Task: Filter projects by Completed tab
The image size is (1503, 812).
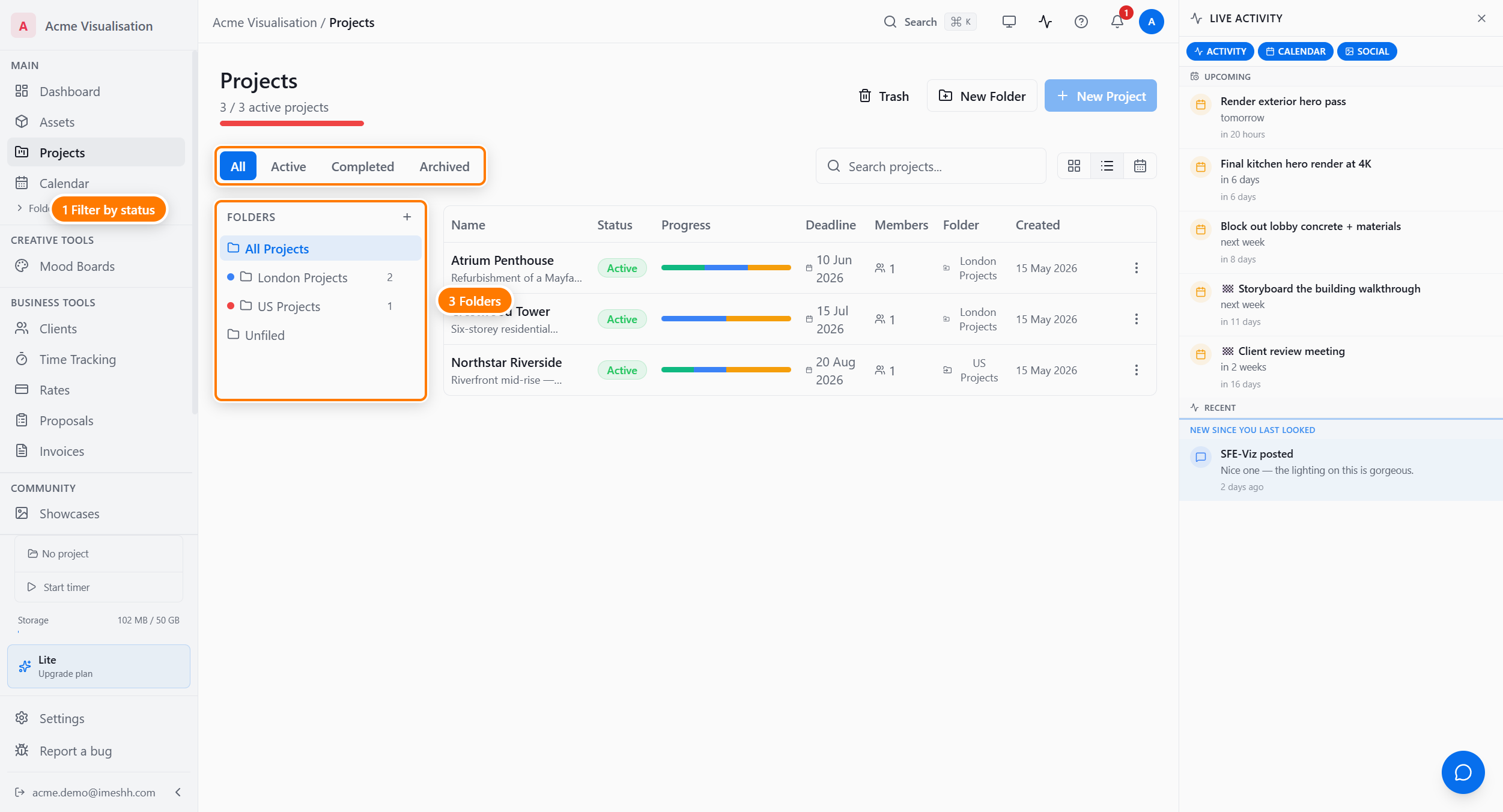Action: [363, 166]
